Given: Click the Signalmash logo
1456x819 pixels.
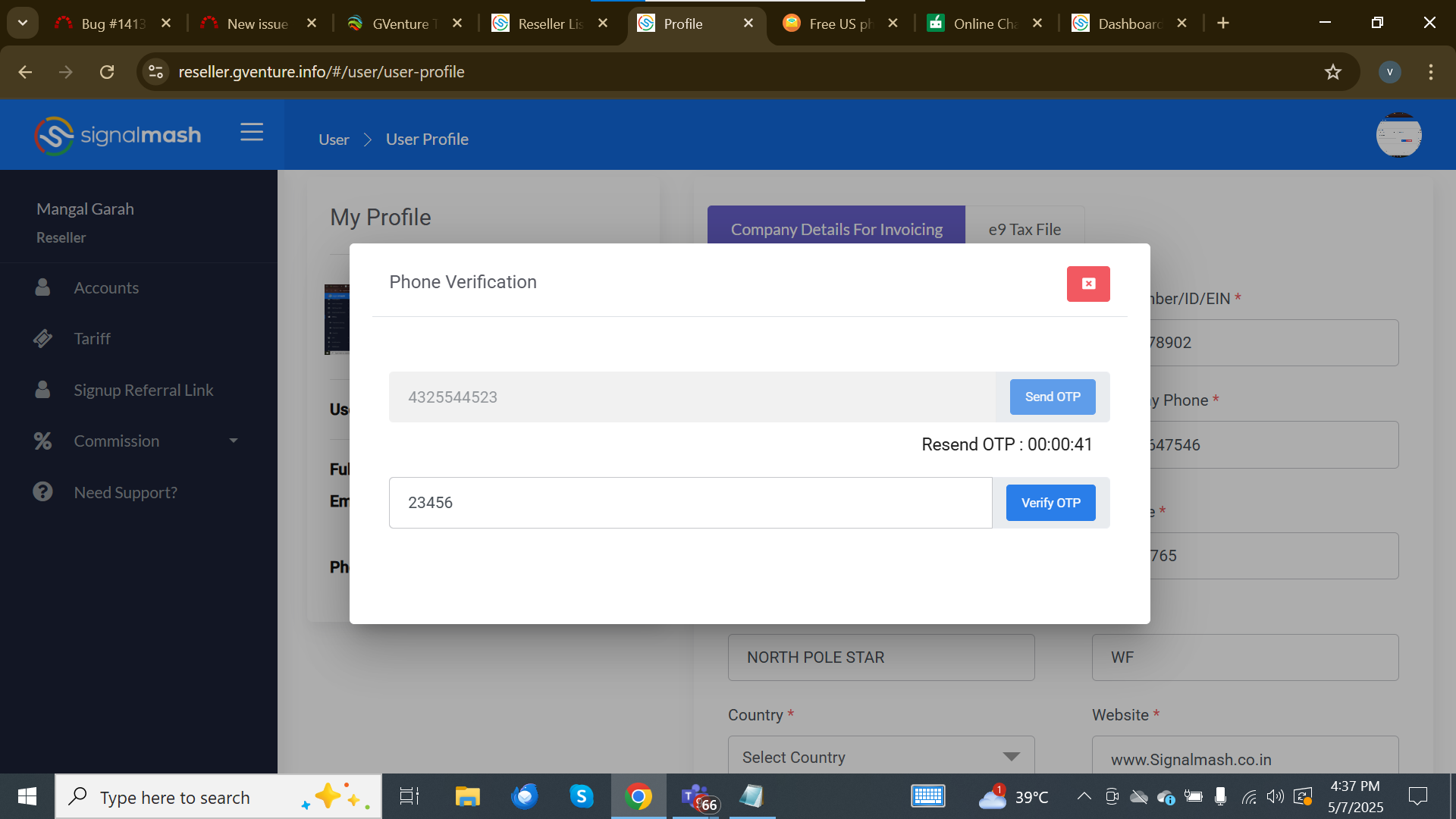Looking at the screenshot, I should (x=118, y=136).
